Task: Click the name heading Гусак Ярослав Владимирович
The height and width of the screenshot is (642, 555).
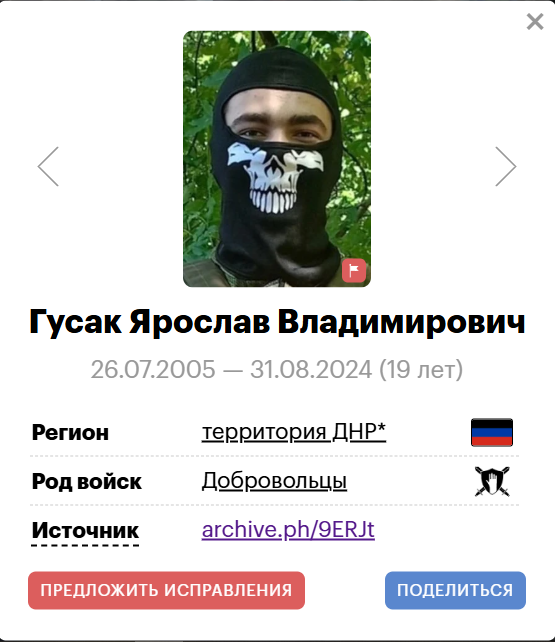Action: click(x=277, y=322)
